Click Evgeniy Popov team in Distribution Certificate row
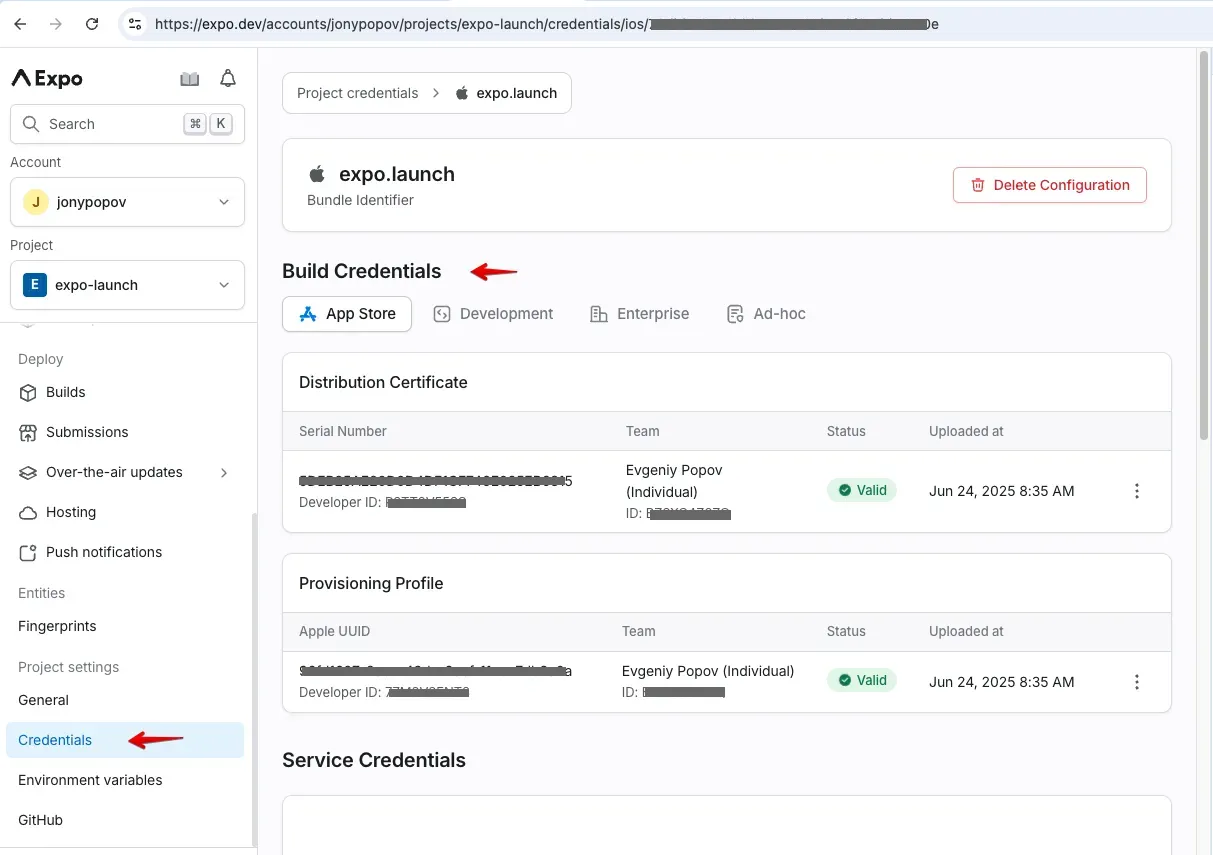Screen dimensions: 1213x855 click(x=674, y=481)
